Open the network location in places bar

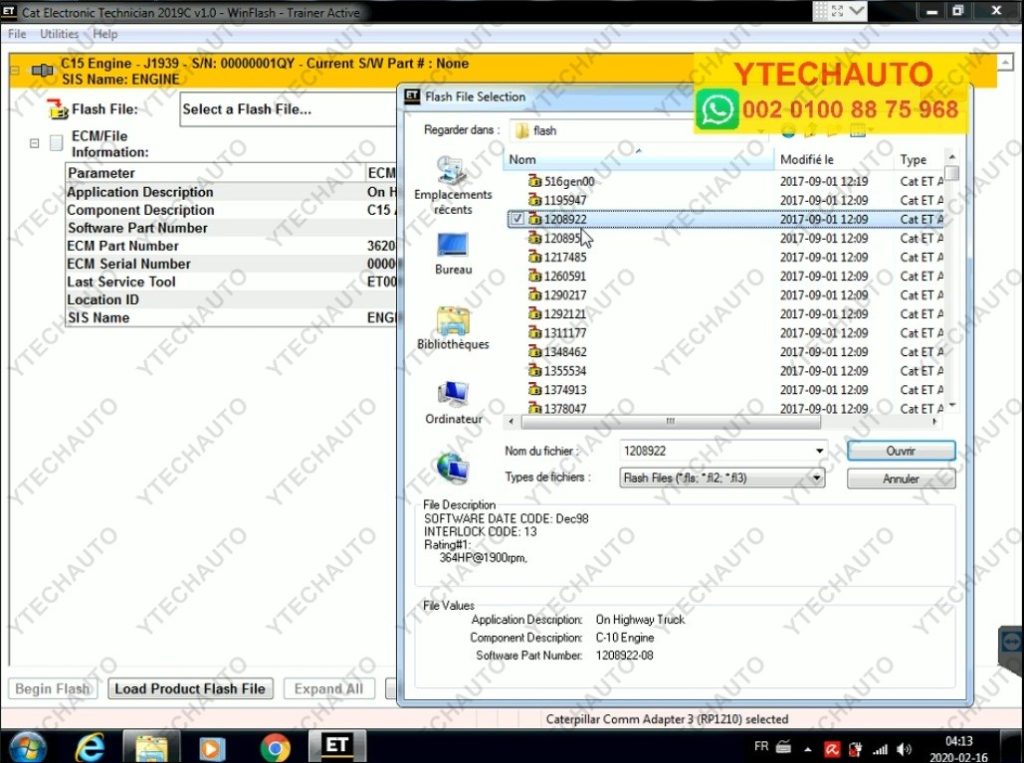453,468
